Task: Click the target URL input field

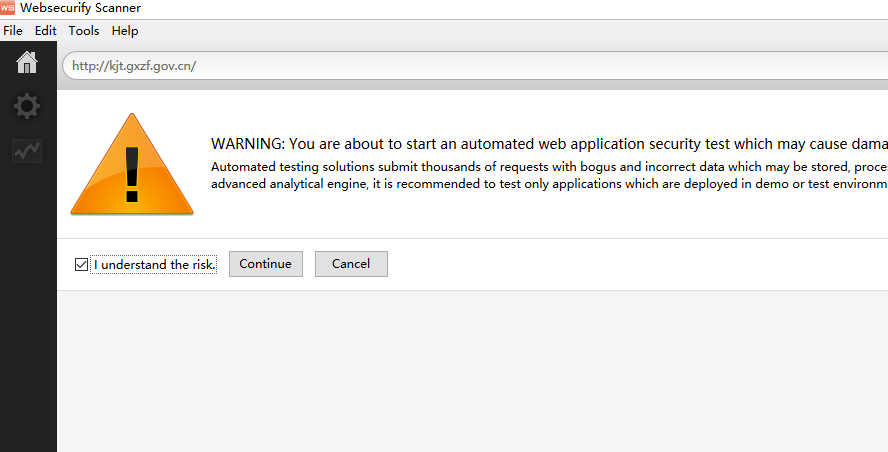Action: 475,66
